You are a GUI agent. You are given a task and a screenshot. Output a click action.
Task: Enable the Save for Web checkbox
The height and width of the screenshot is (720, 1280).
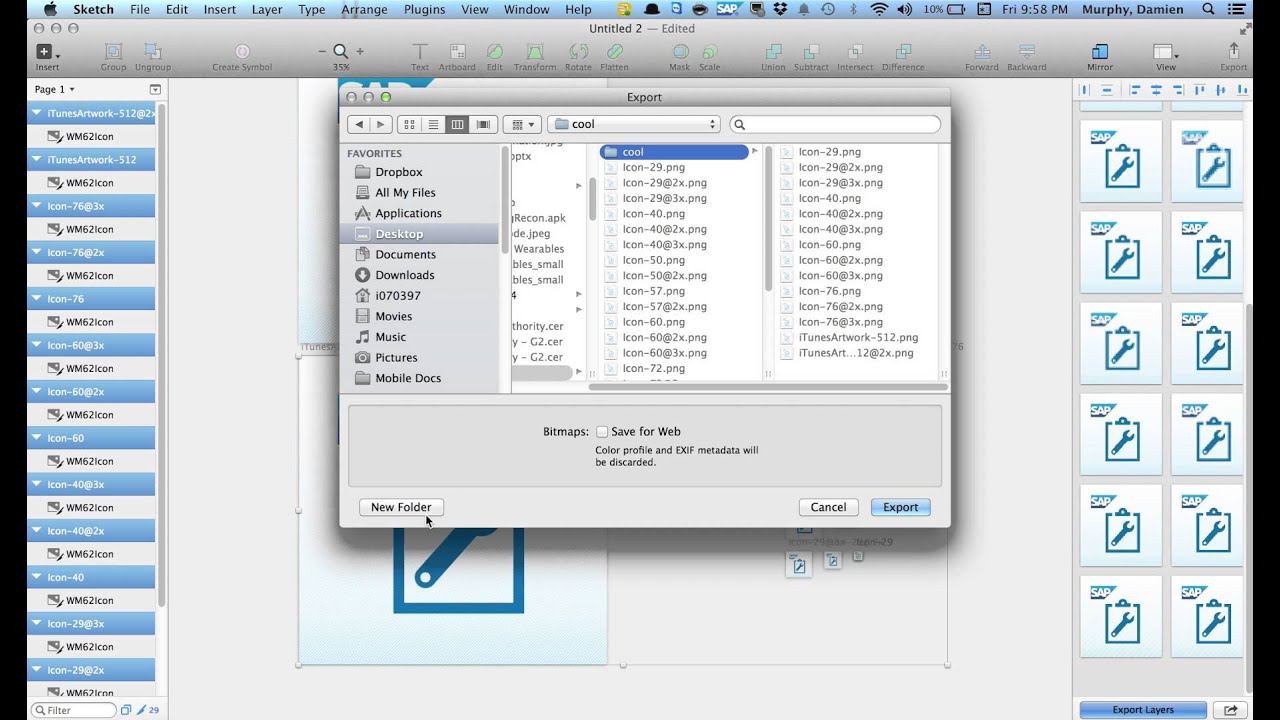coord(602,432)
